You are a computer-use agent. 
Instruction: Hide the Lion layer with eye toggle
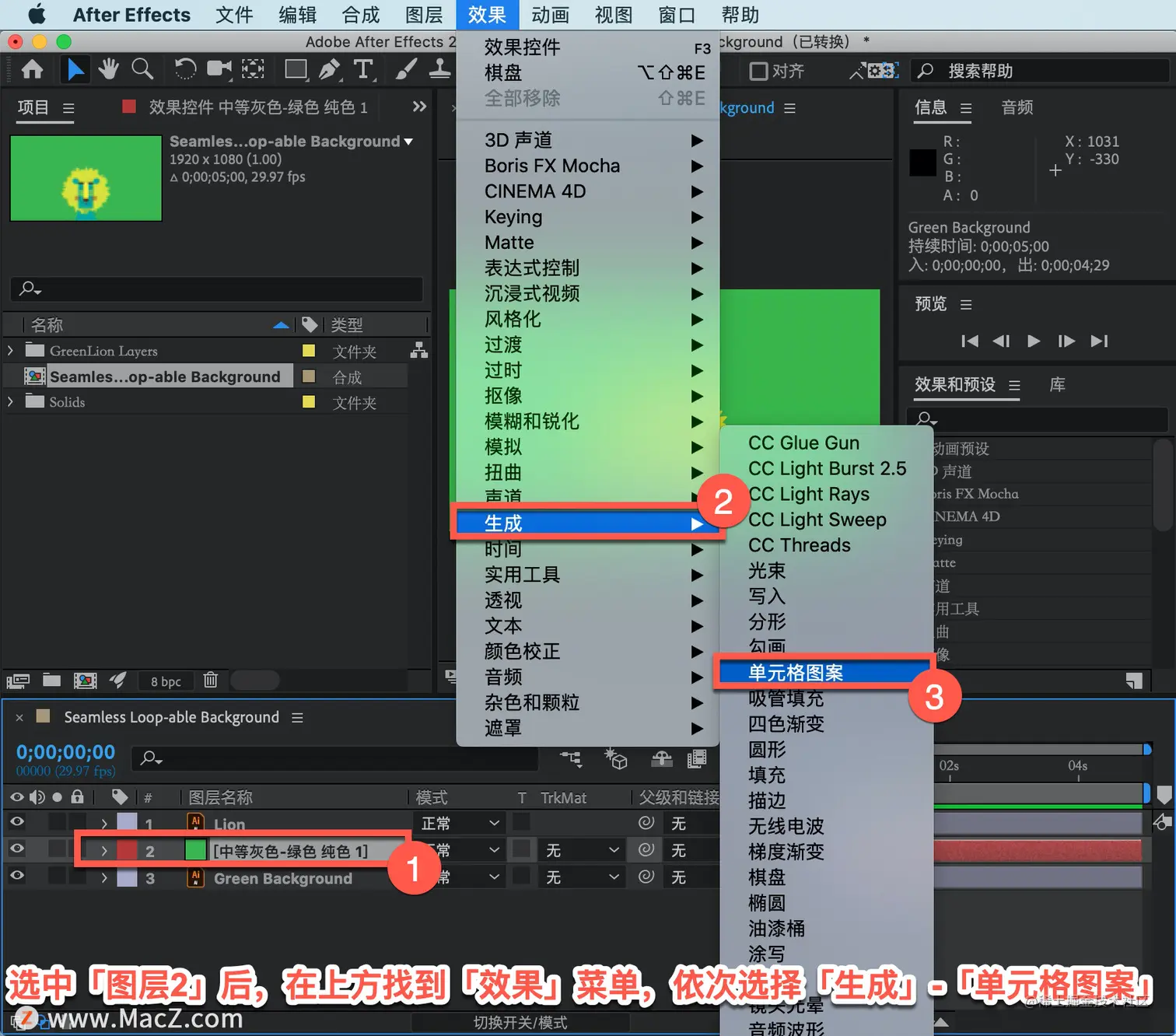[x=16, y=822]
